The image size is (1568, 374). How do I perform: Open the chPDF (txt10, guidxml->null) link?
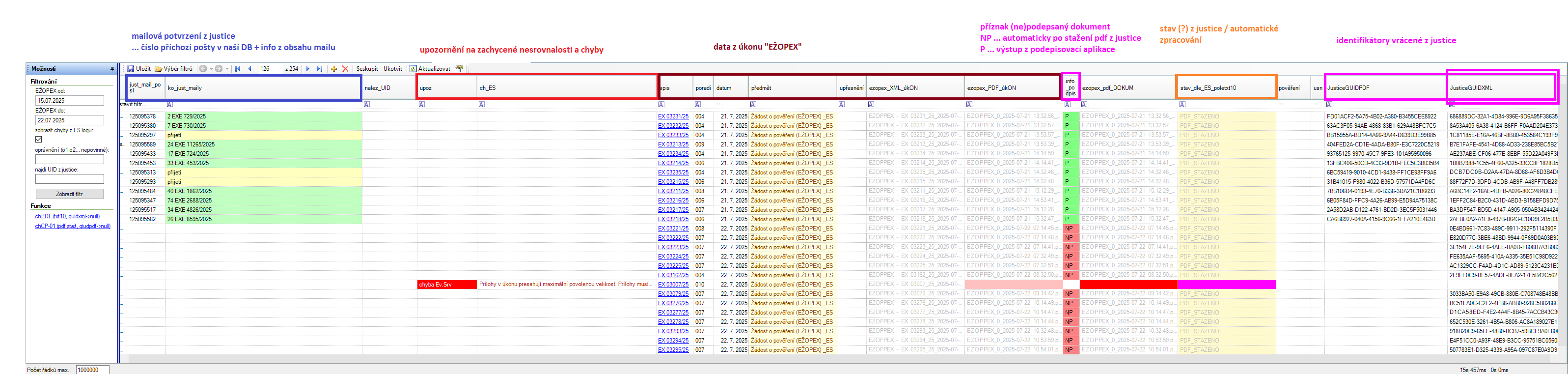point(67,216)
